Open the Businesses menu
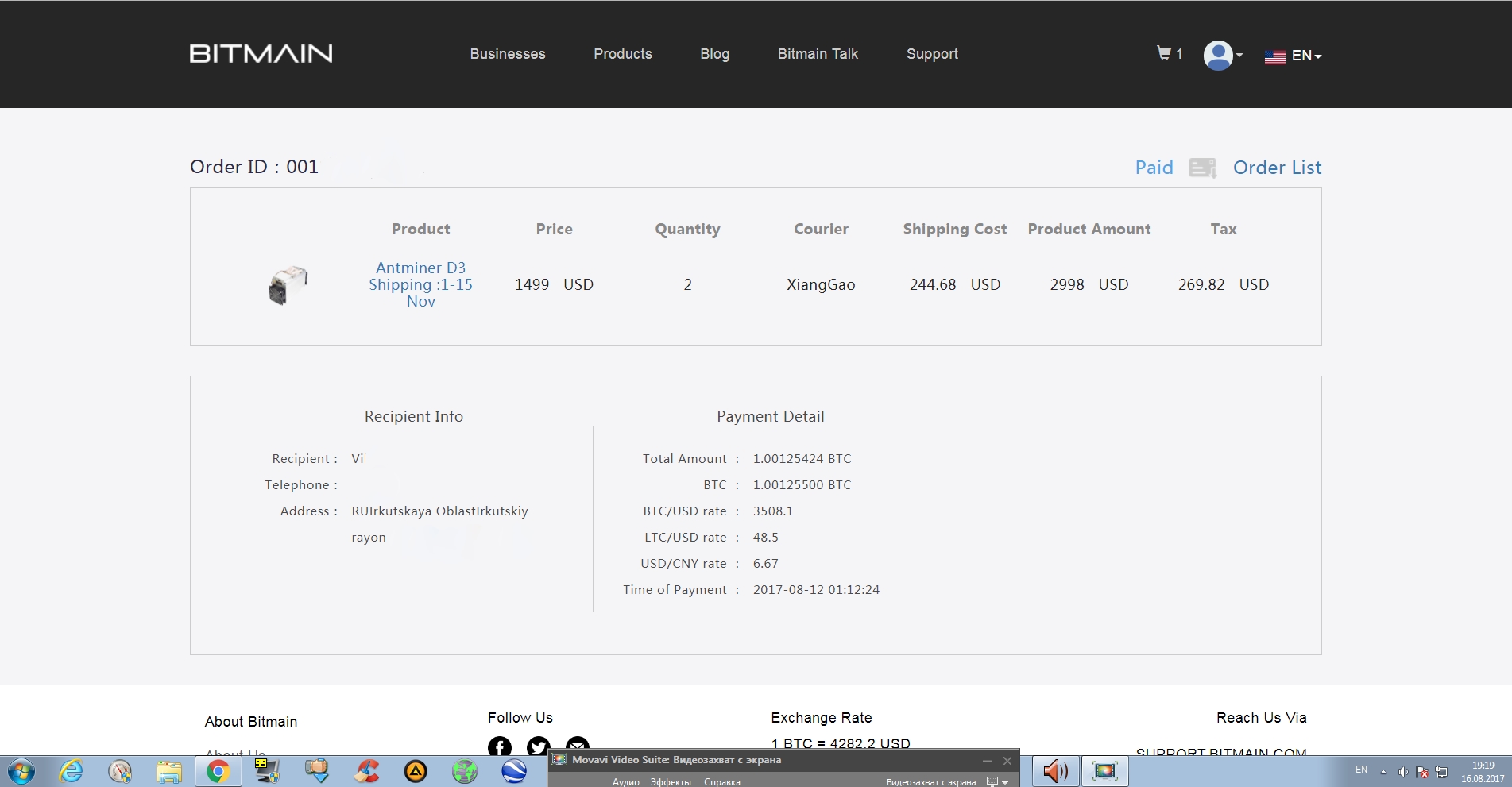 508,54
